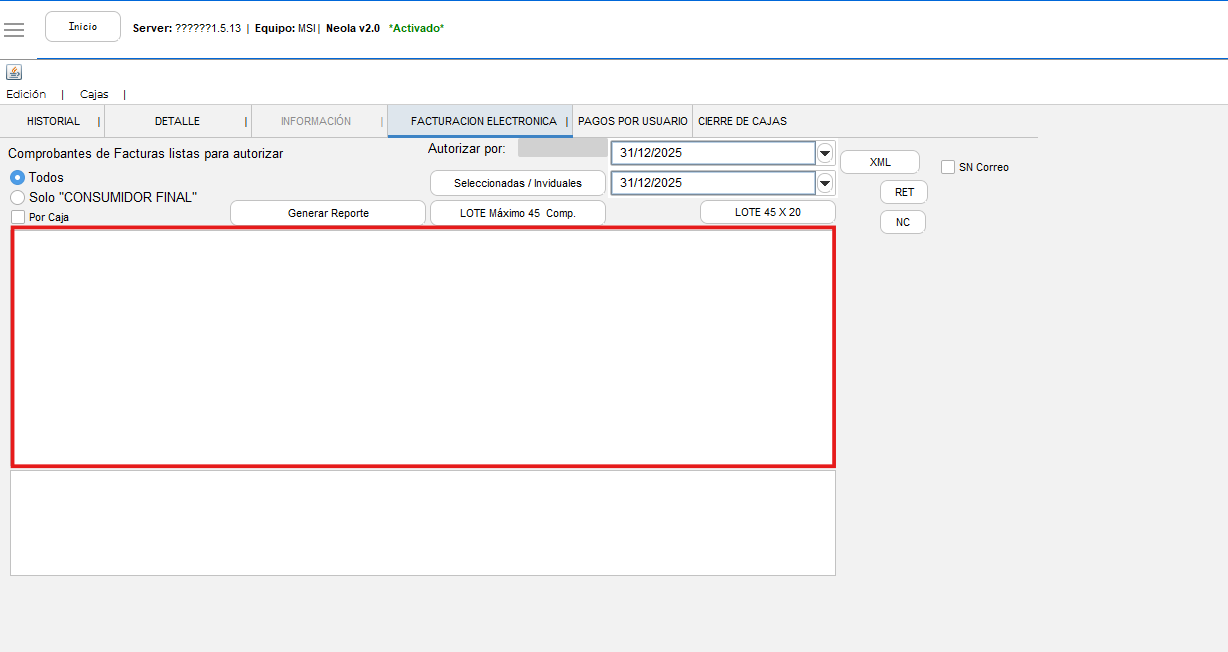The height and width of the screenshot is (652, 1228).
Task: Go to the CIERRE DE CAJAS tab
Action: click(742, 121)
